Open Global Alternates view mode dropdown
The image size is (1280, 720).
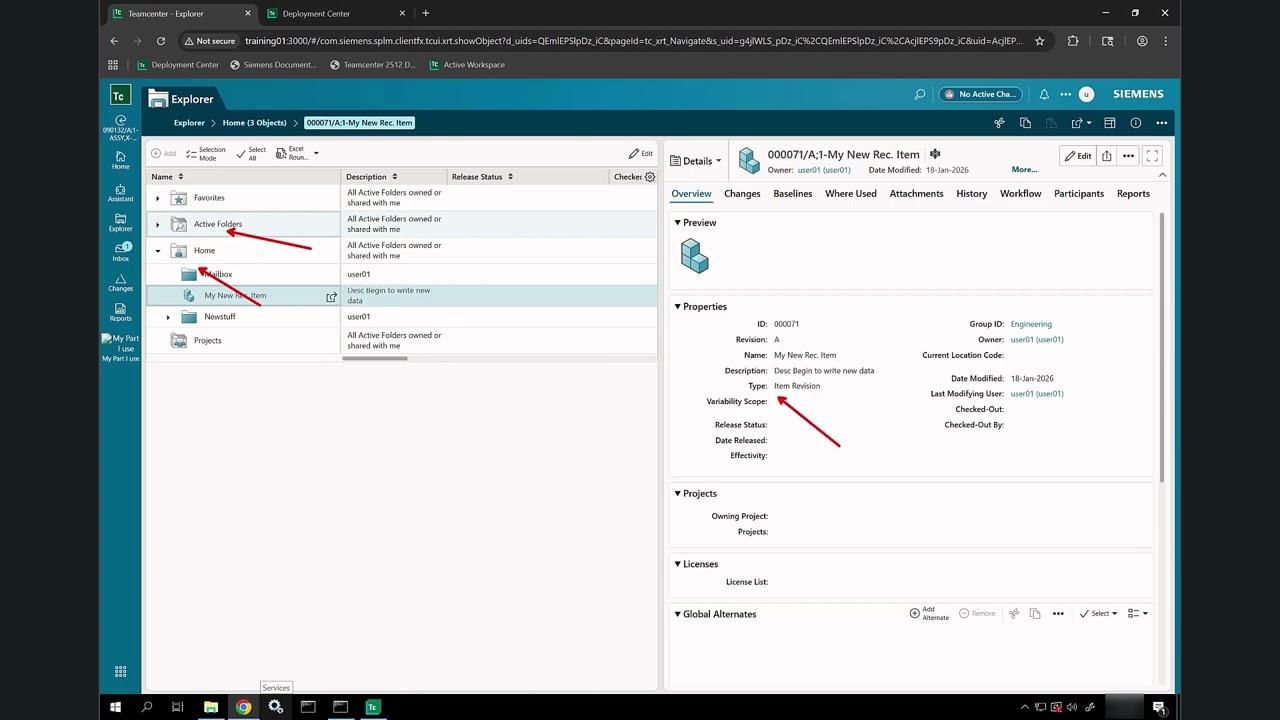(x=1138, y=613)
